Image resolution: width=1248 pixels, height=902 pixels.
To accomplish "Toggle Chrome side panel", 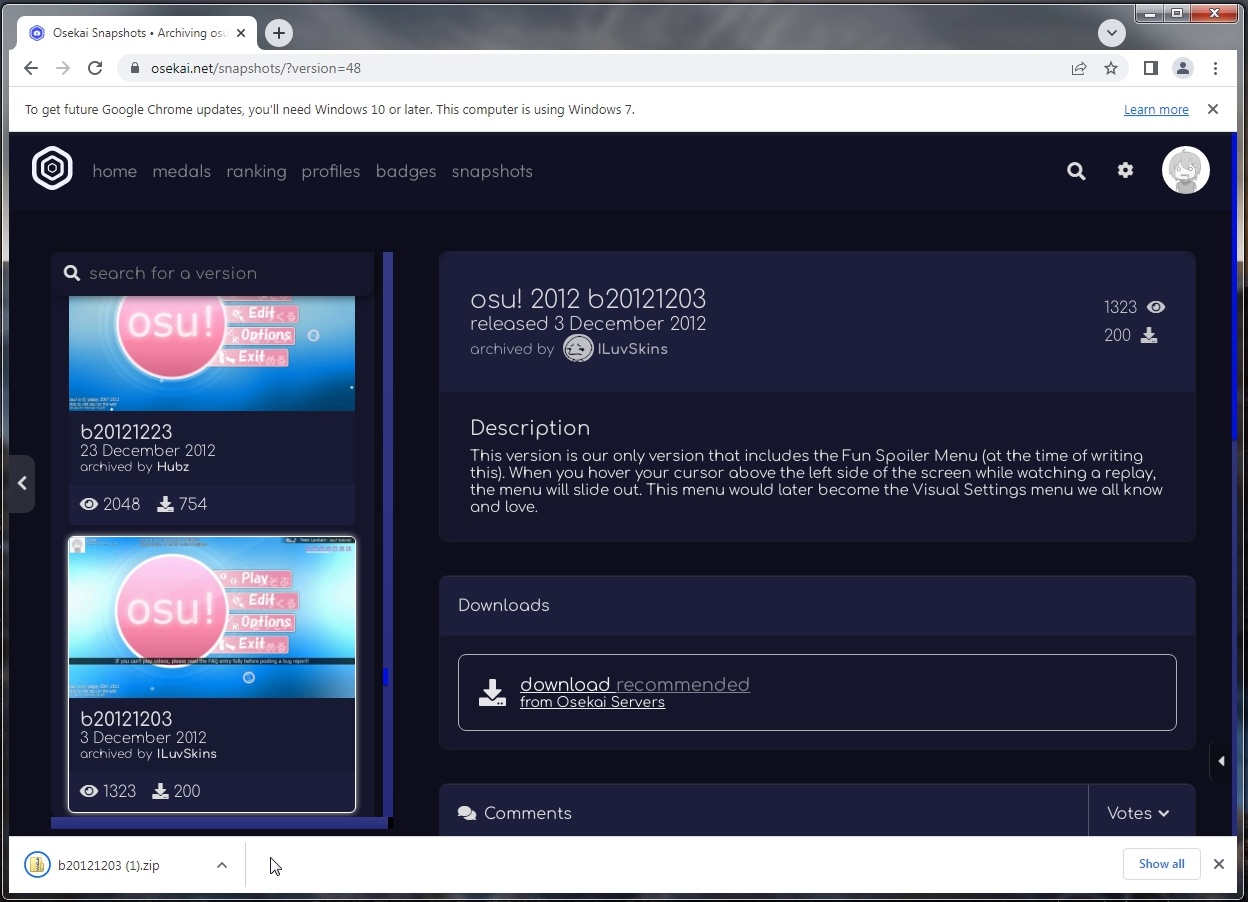I will coord(1151,68).
